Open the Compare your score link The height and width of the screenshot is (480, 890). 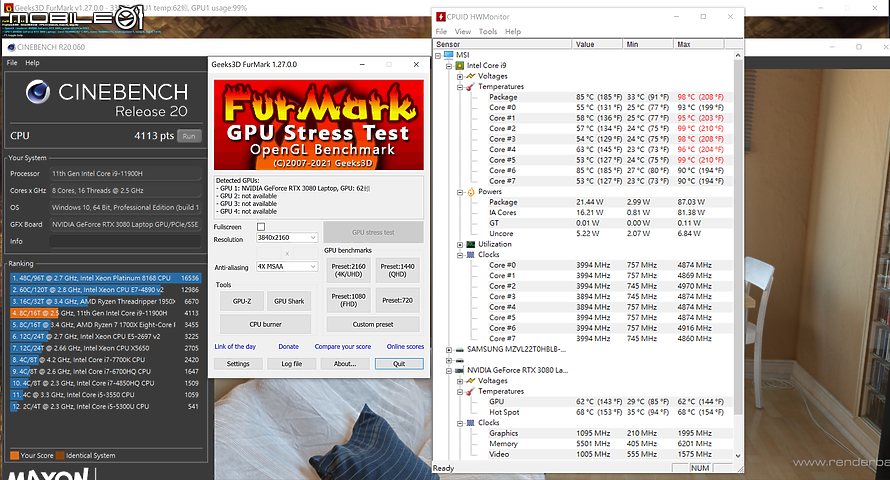pyautogui.click(x=343, y=347)
